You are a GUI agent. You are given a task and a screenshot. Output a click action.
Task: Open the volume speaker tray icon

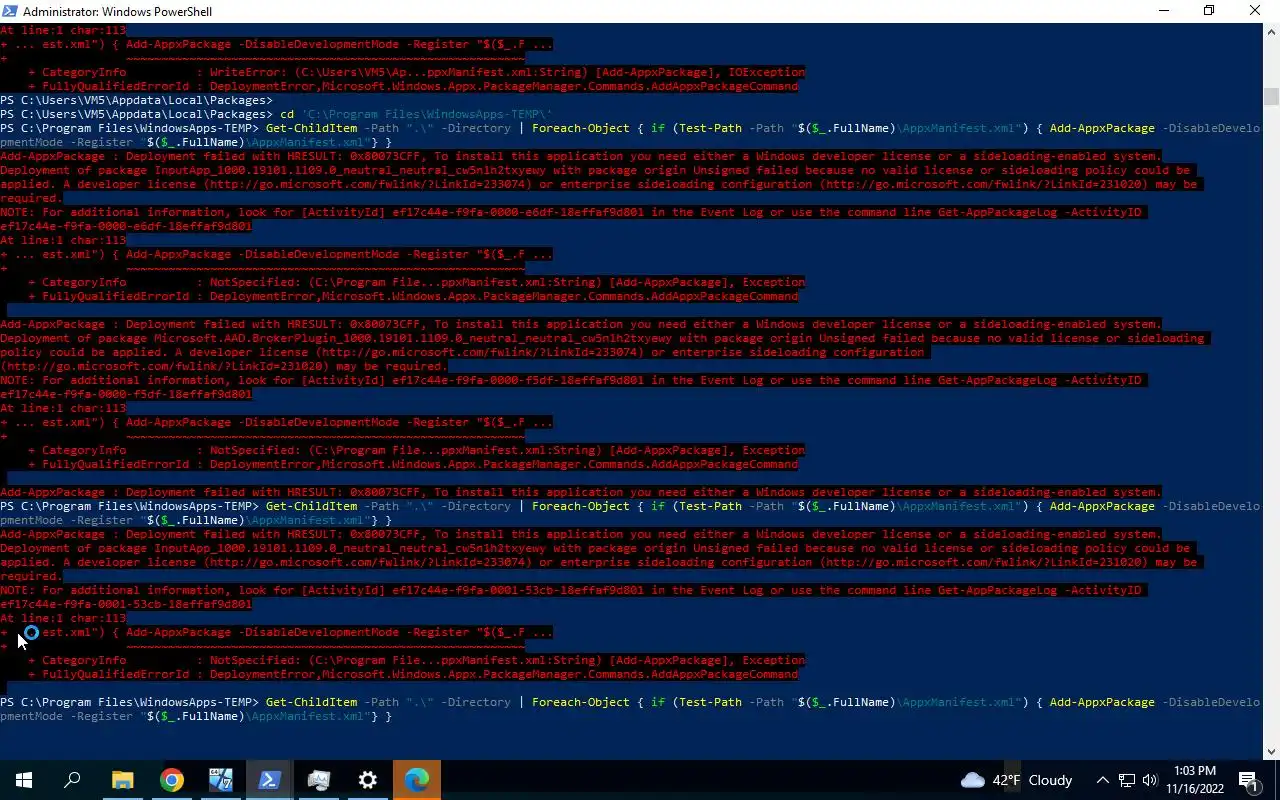tap(1150, 780)
